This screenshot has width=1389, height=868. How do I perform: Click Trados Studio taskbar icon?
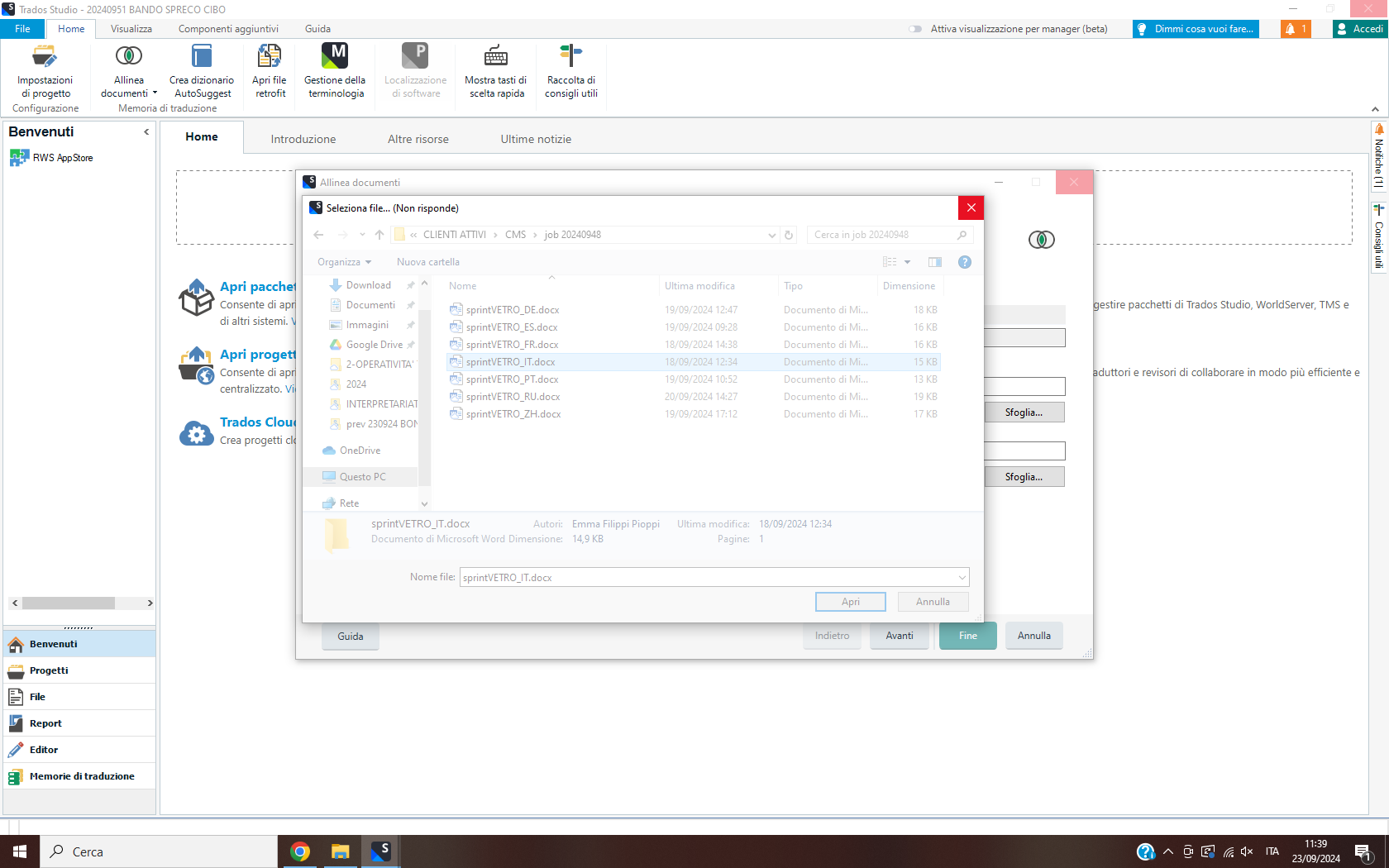(380, 851)
